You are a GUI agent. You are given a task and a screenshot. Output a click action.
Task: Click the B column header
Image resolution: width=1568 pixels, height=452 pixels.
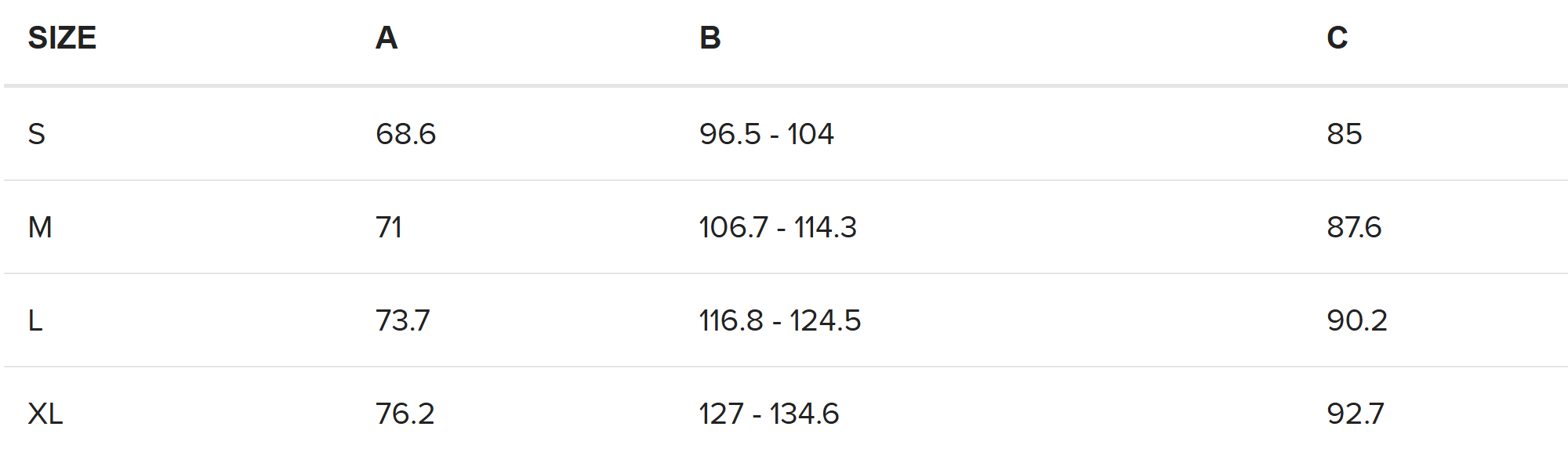click(x=710, y=38)
